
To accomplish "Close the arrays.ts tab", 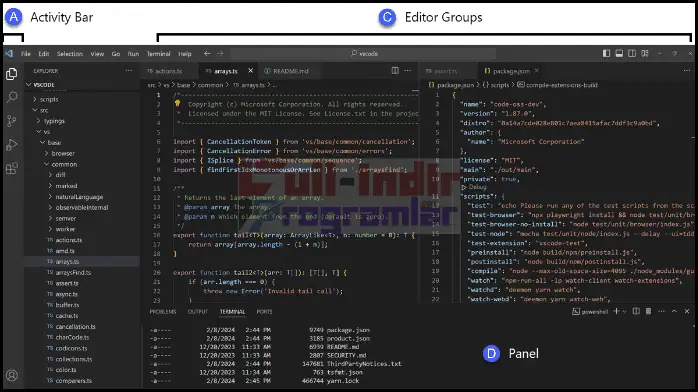I will coord(251,71).
